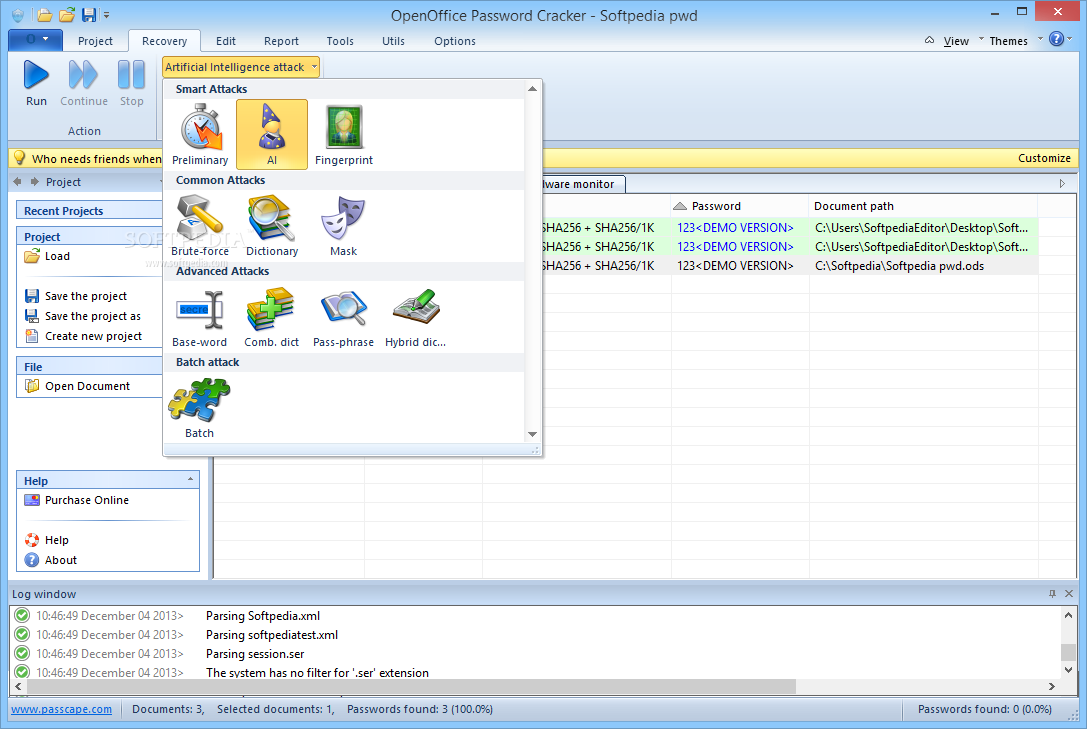Expand the quick access toolbar customize arrow
This screenshot has height=729, width=1087.
[x=107, y=15]
